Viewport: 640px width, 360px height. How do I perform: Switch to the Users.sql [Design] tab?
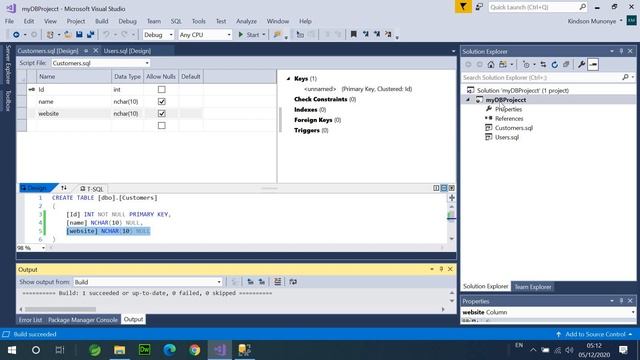tap(127, 51)
